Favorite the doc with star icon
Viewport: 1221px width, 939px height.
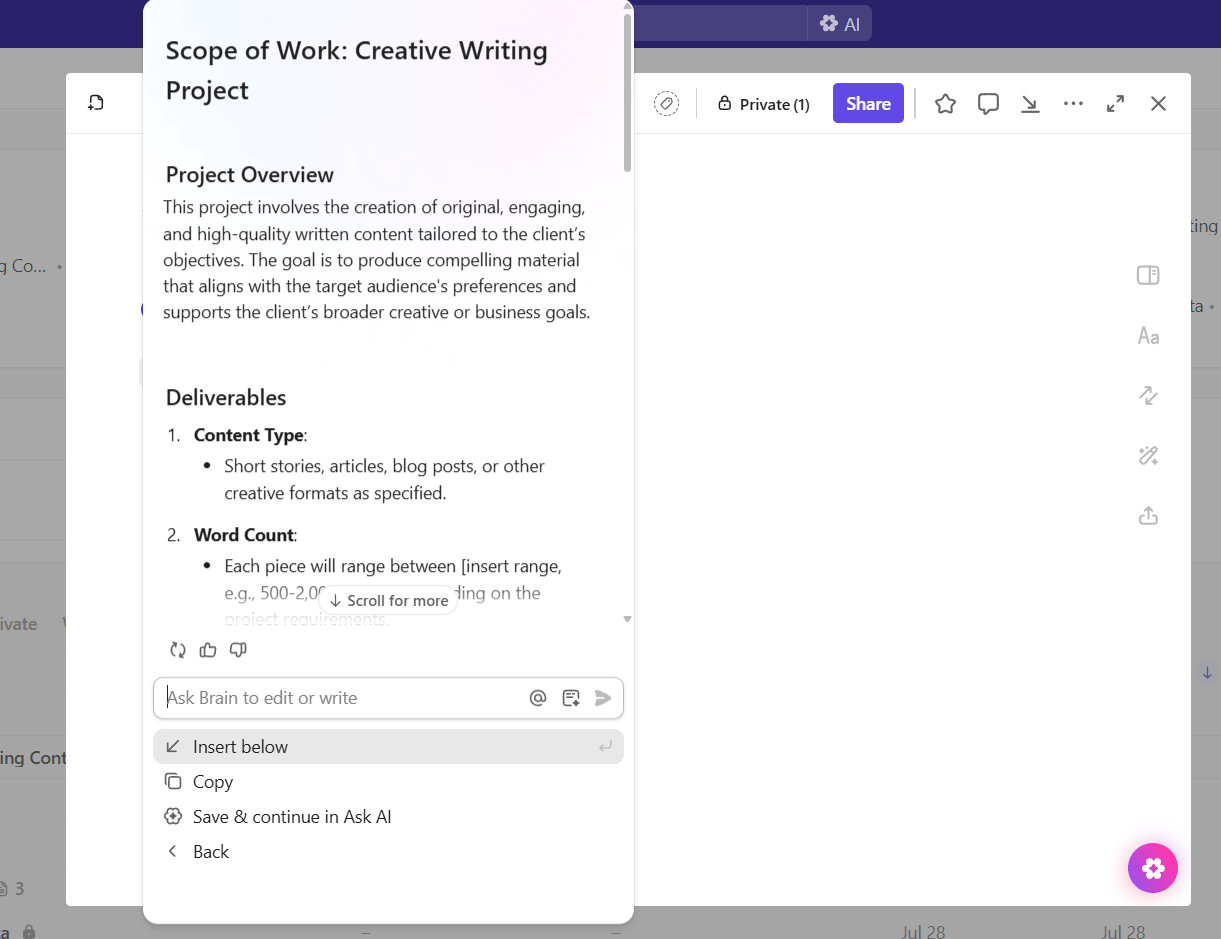coord(945,104)
